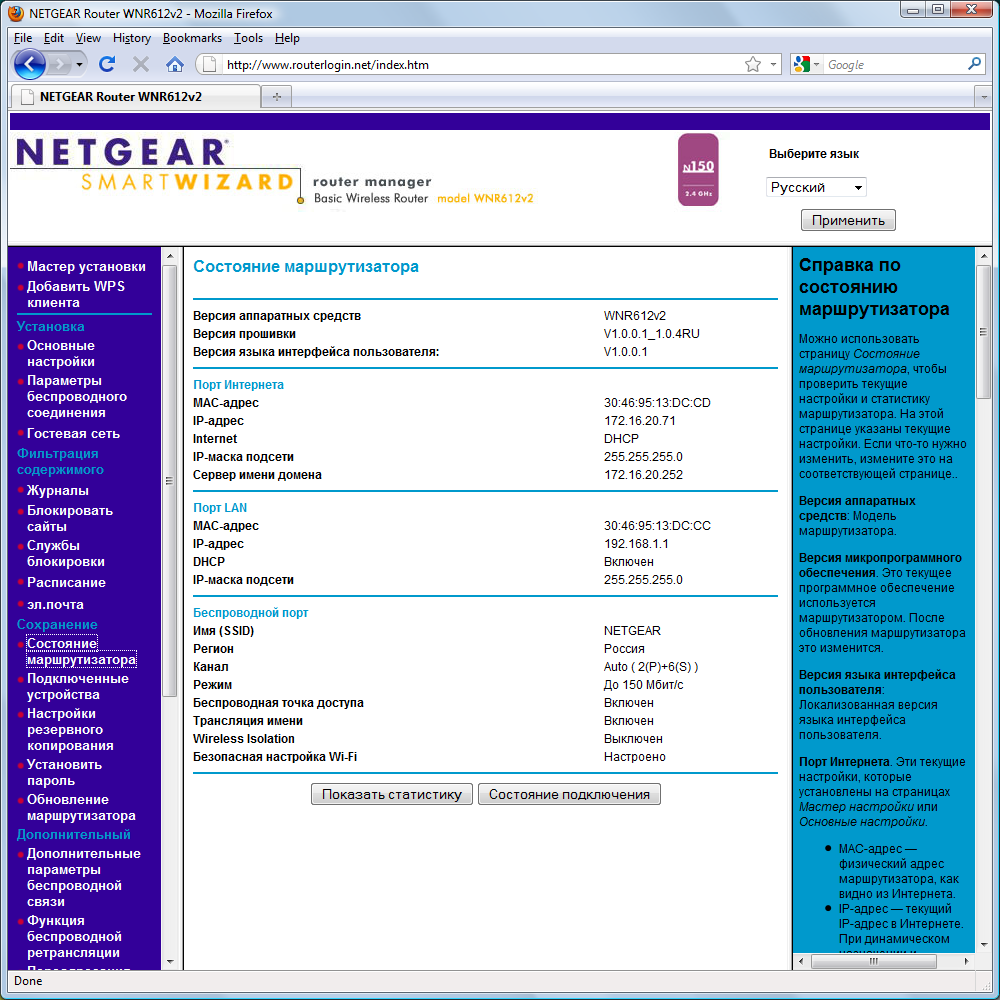This screenshot has width=1000, height=1000.
Task: Open the Русский language selector
Action: [815, 186]
